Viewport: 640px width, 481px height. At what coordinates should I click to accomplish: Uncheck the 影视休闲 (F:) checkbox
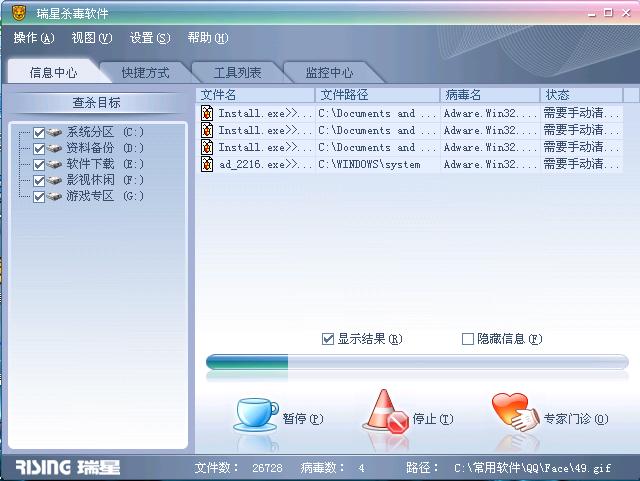click(39, 180)
